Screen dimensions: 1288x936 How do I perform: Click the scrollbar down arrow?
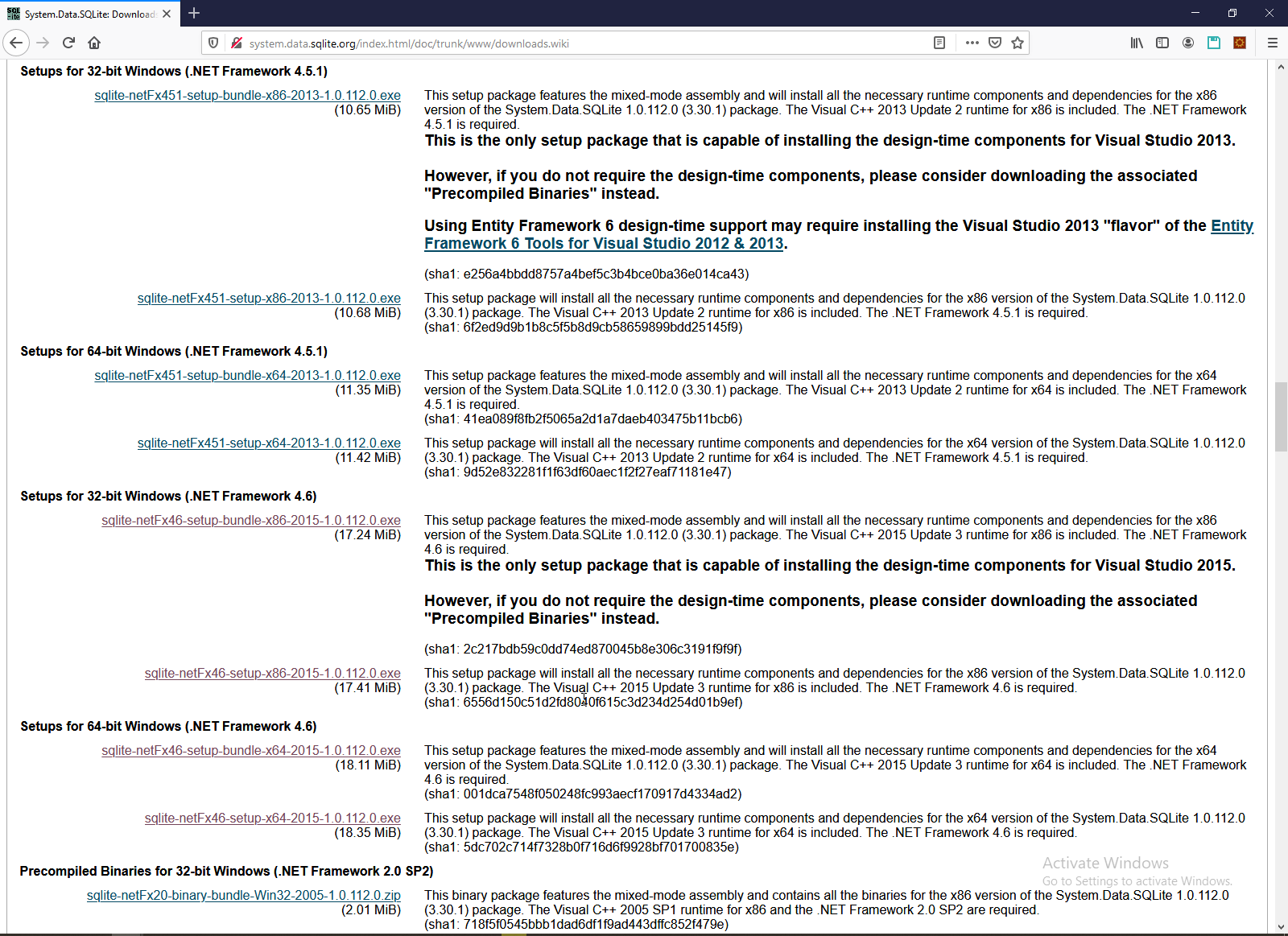pos(1281,927)
